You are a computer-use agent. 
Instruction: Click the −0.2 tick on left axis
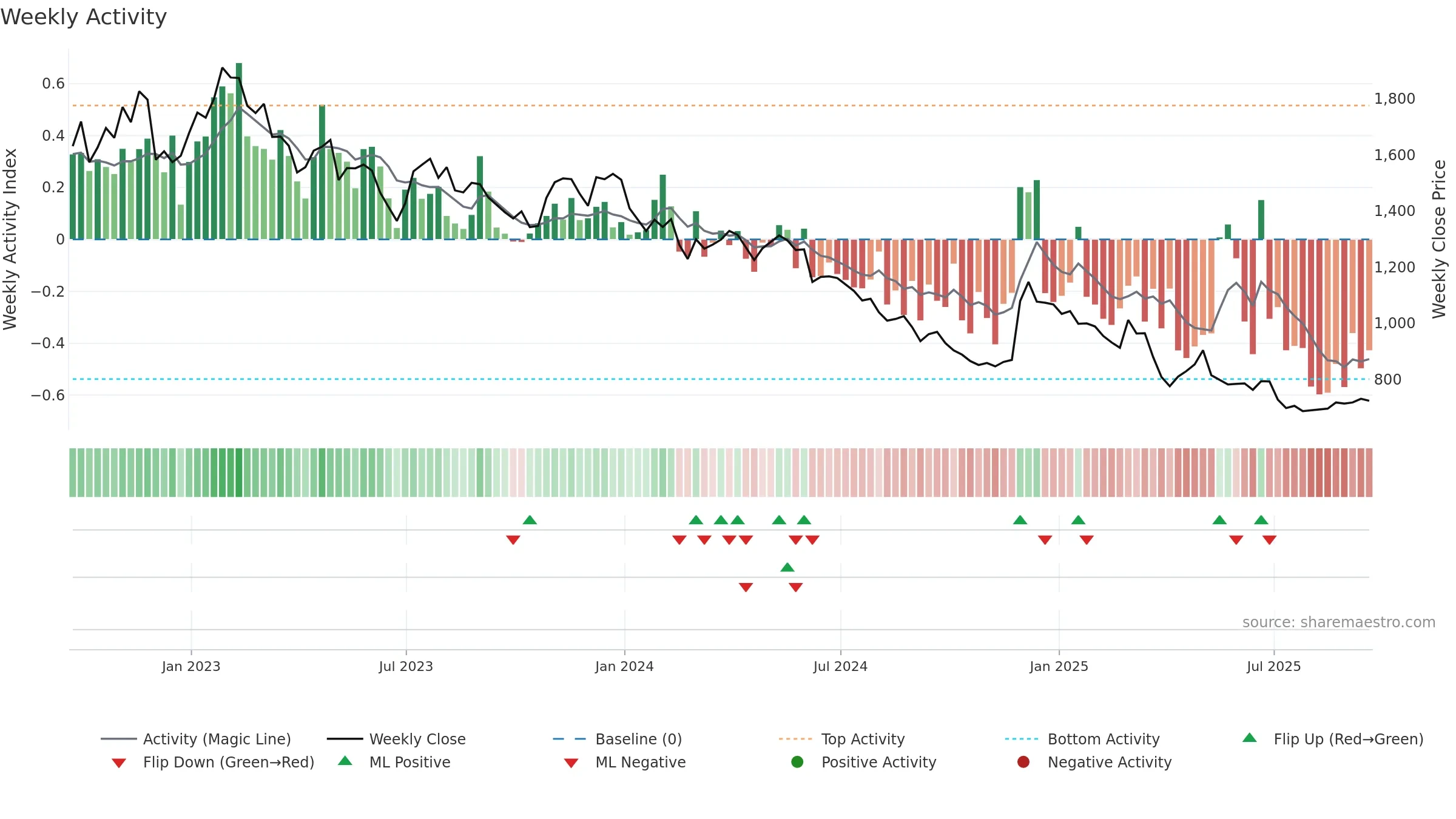47,291
